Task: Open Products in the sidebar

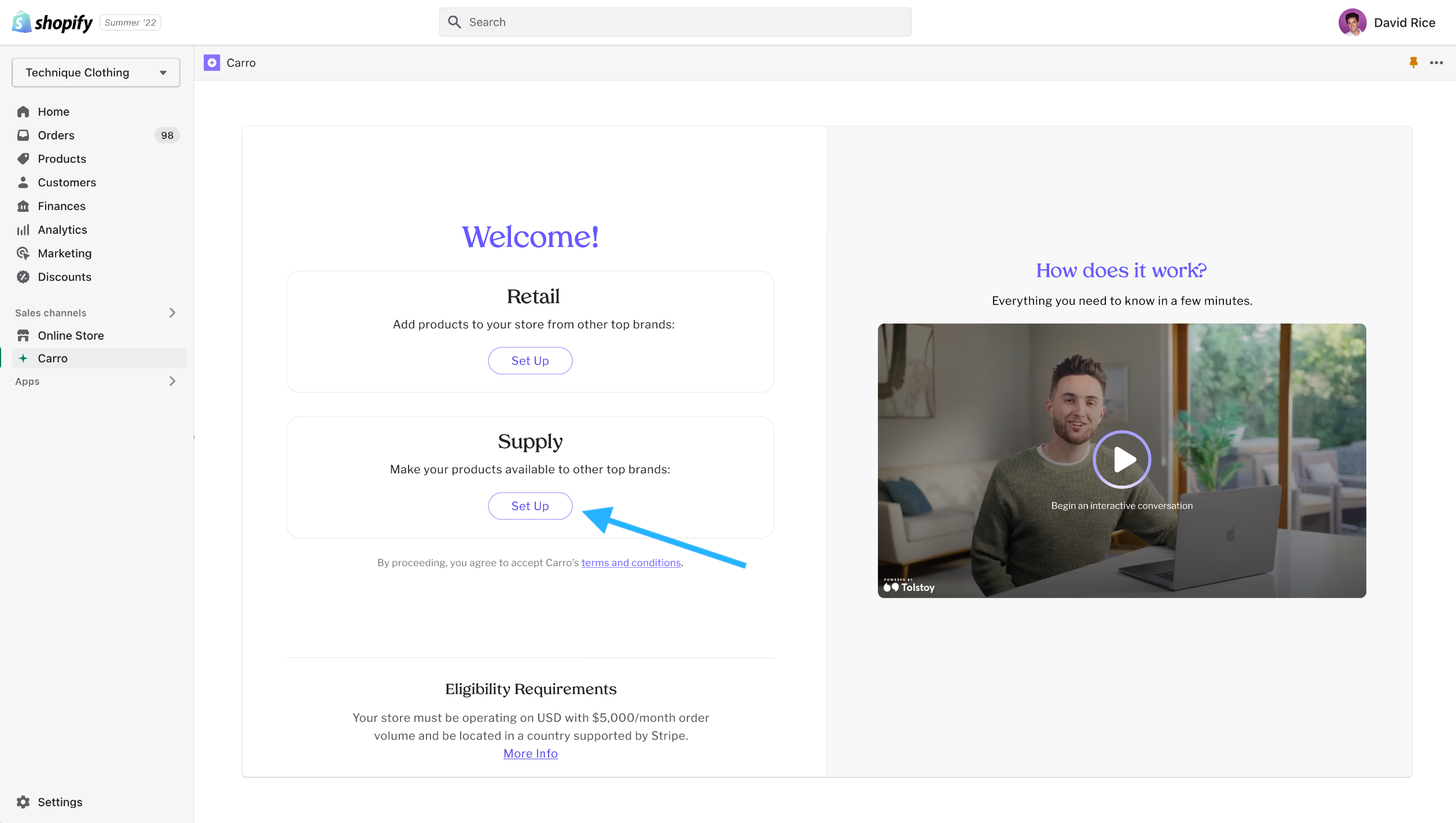Action: tap(61, 159)
